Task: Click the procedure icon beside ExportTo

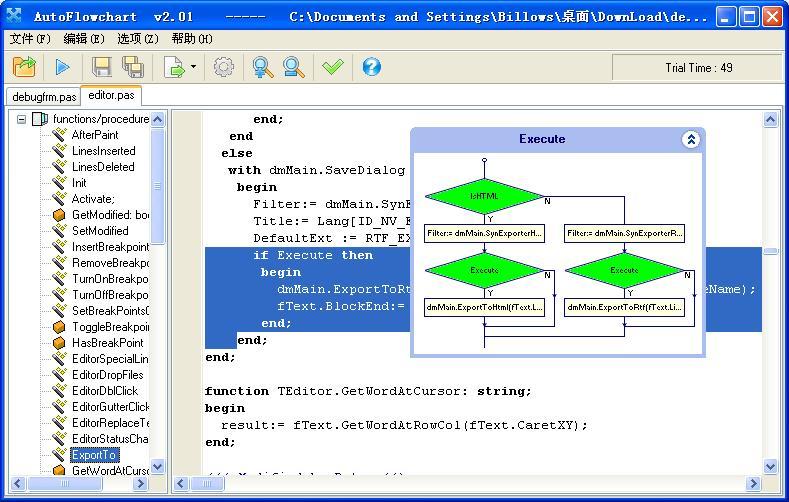Action: (x=59, y=455)
